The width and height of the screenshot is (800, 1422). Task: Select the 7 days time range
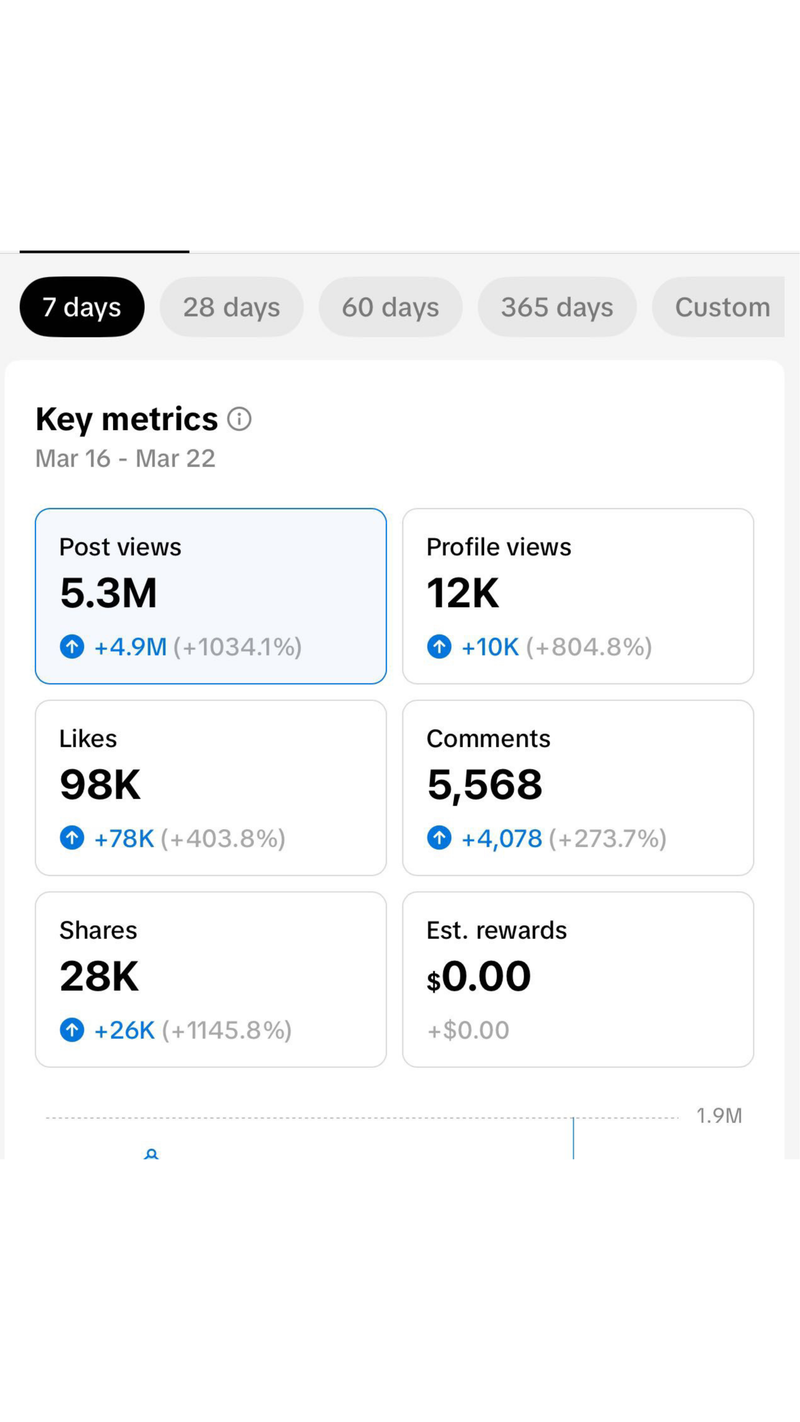[x=82, y=307]
